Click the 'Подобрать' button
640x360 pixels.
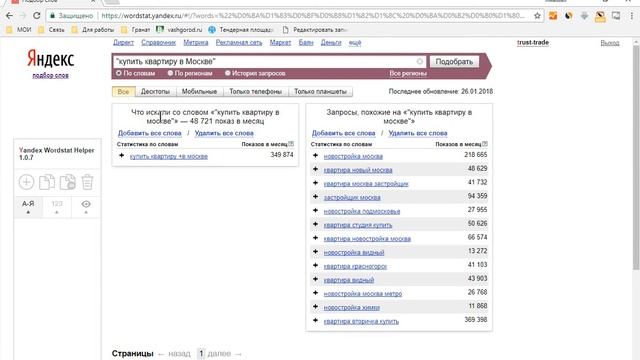[454, 62]
